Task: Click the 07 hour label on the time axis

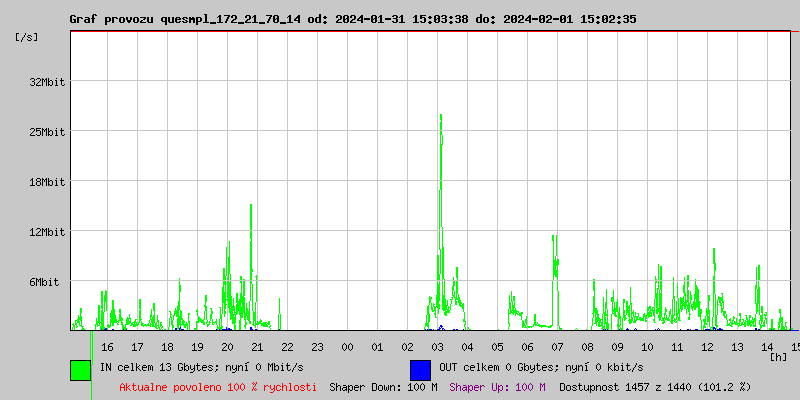Action: tap(557, 347)
